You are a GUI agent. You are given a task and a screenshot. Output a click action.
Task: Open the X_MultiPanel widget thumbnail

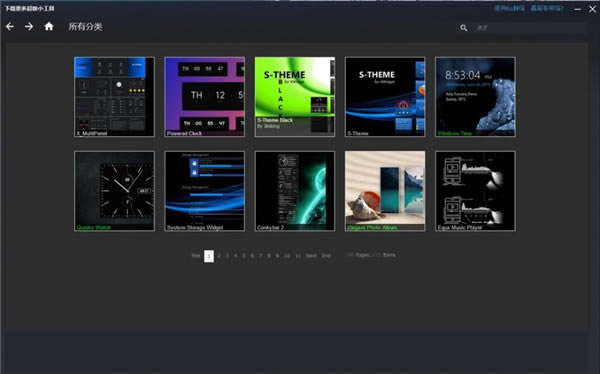[x=114, y=97]
